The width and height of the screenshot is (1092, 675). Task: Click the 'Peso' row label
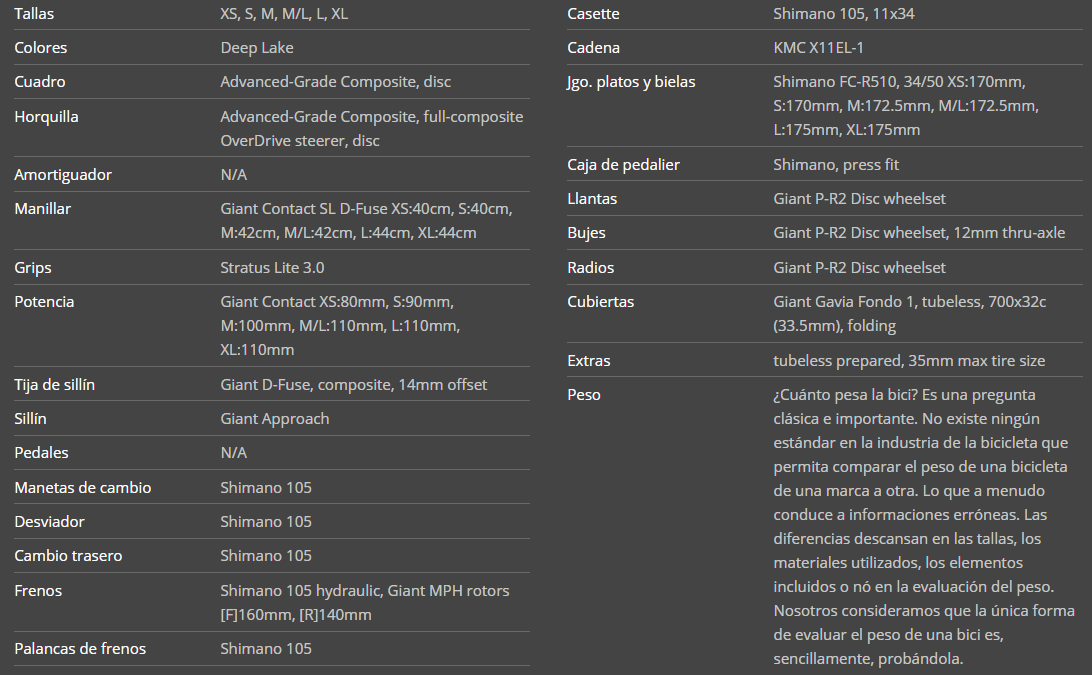pyautogui.click(x=584, y=395)
